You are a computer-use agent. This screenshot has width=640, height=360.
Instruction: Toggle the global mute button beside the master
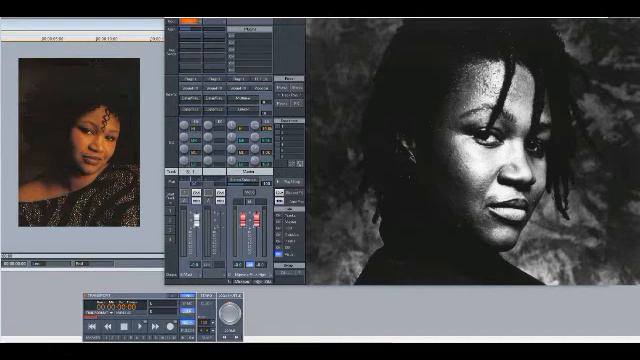click(279, 201)
